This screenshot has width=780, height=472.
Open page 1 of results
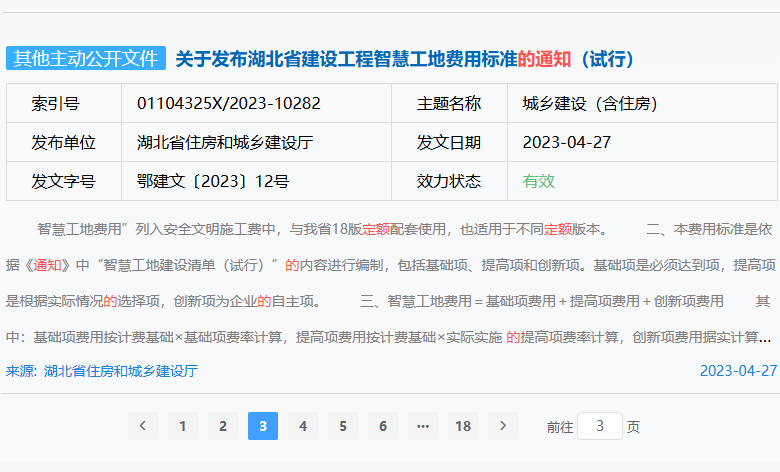pyautogui.click(x=182, y=426)
